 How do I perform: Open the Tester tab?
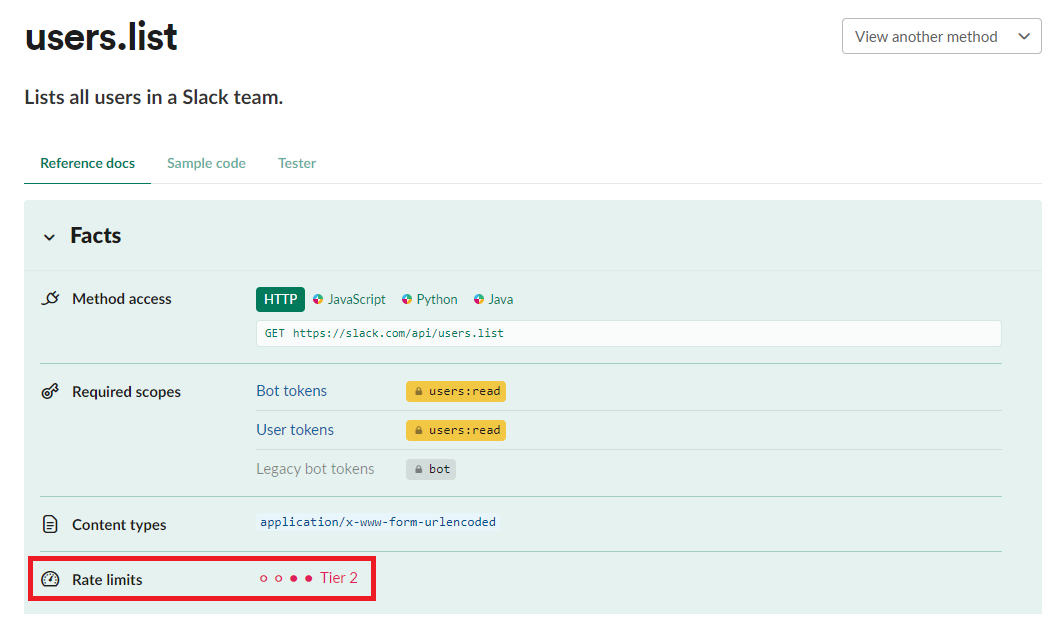297,163
